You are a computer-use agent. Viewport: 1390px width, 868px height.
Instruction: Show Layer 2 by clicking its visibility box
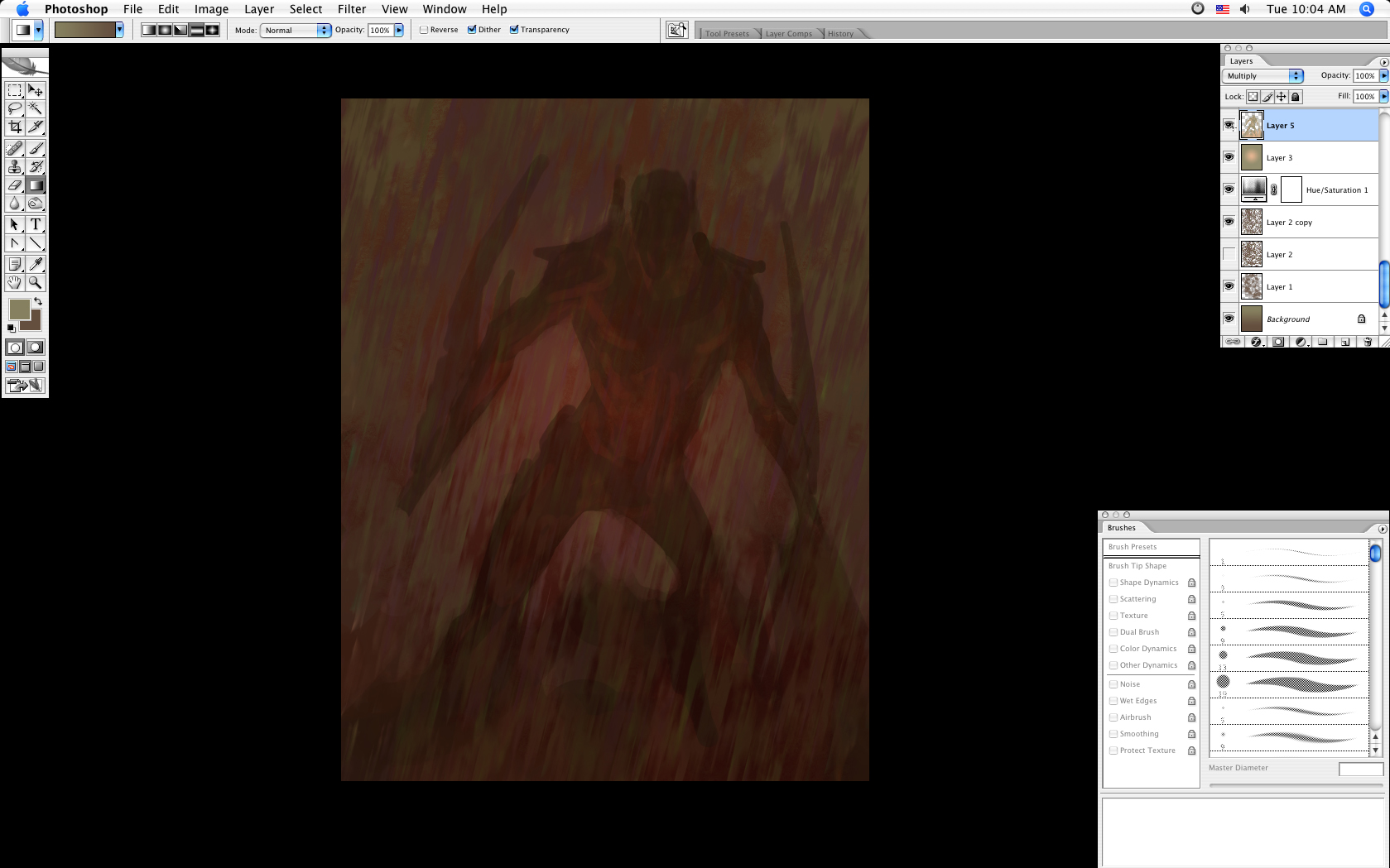1229,254
